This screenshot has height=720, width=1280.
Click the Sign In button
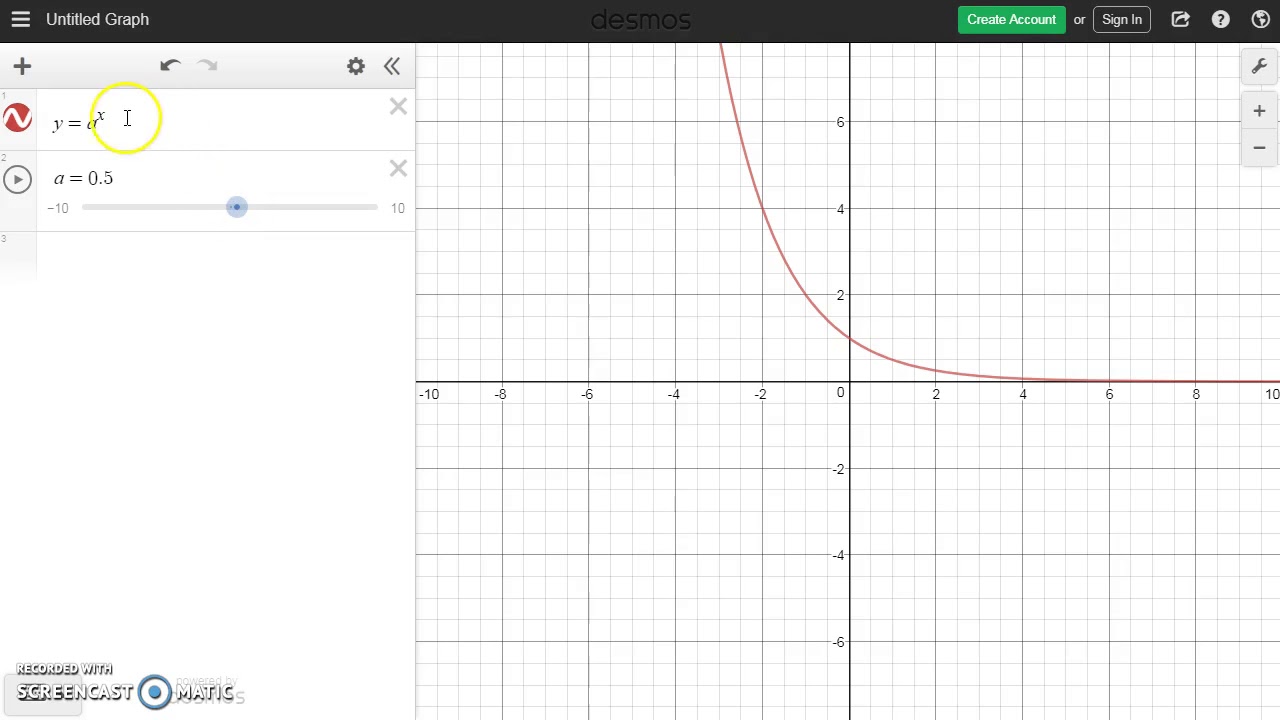[1122, 19]
